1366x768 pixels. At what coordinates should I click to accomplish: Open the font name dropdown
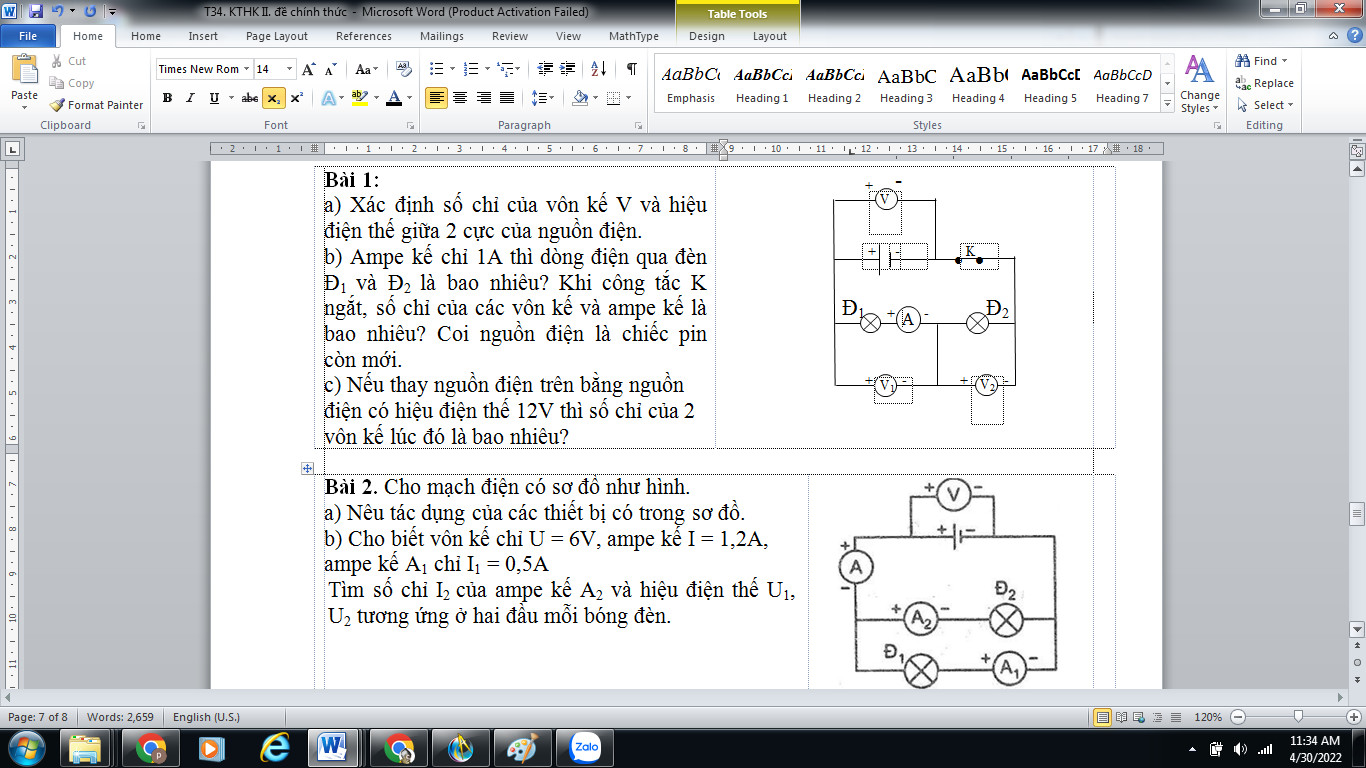[x=244, y=69]
